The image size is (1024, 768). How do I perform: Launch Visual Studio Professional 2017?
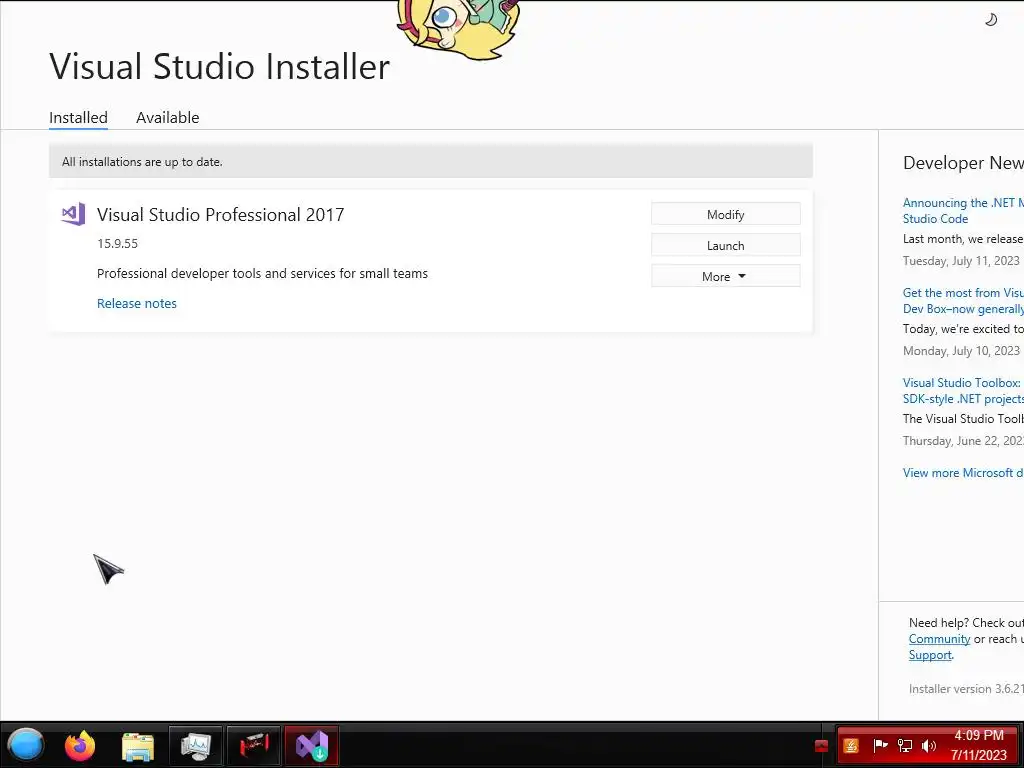[726, 246]
